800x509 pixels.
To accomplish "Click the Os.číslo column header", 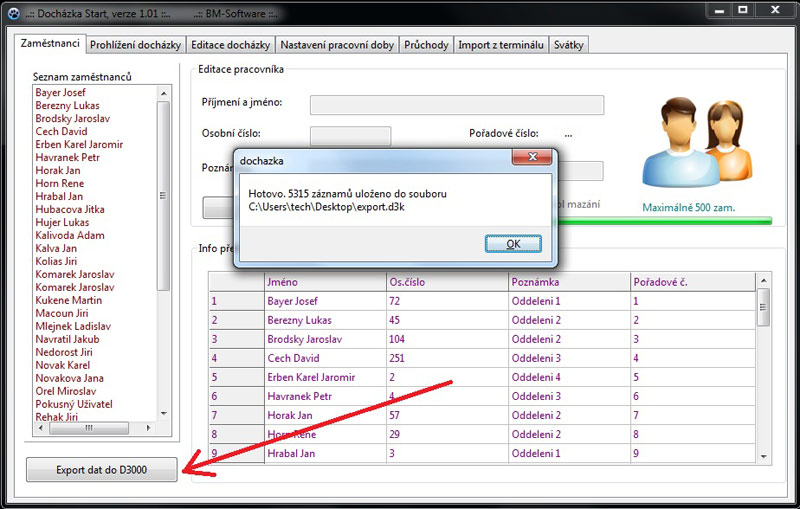I will click(x=447, y=282).
